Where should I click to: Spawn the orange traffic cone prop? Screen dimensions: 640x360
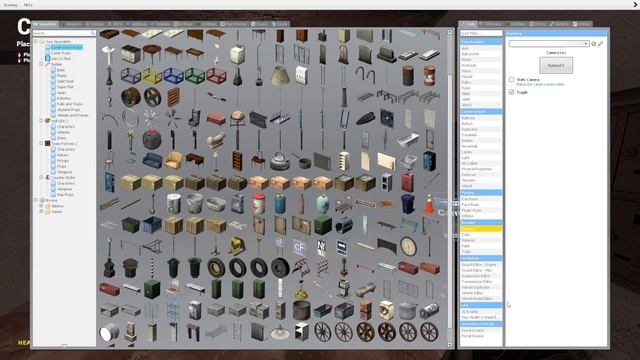point(429,203)
